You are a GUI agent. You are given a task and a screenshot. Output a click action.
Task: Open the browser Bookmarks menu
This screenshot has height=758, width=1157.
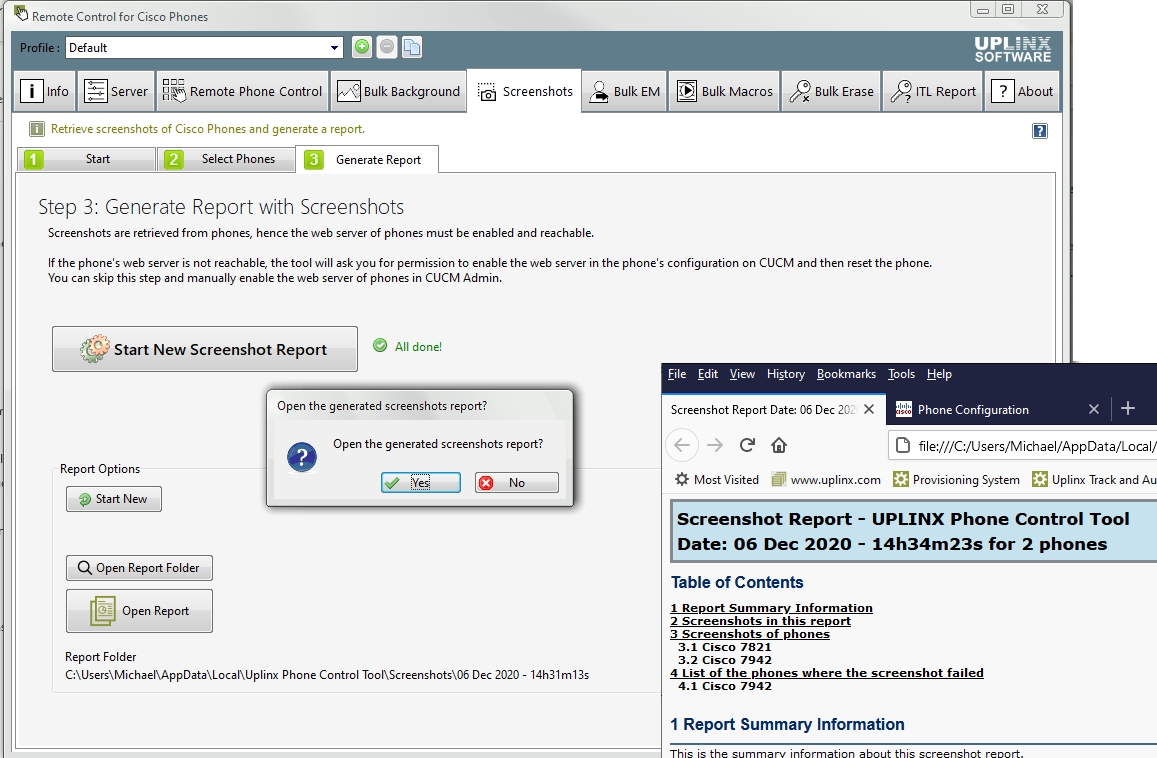846,374
